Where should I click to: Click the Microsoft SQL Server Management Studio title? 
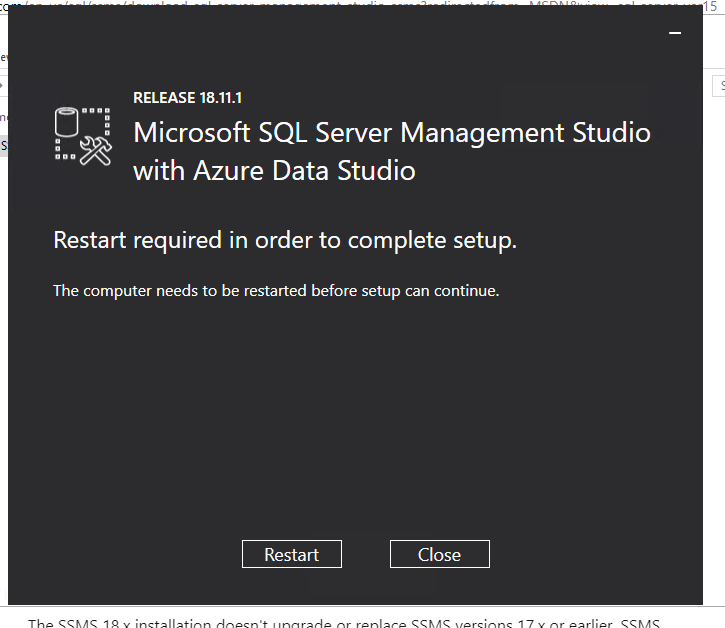click(x=392, y=133)
